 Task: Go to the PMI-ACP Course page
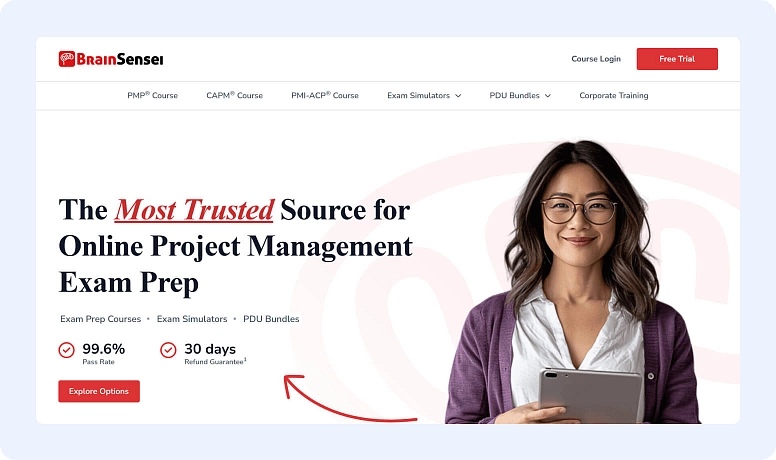[325, 96]
